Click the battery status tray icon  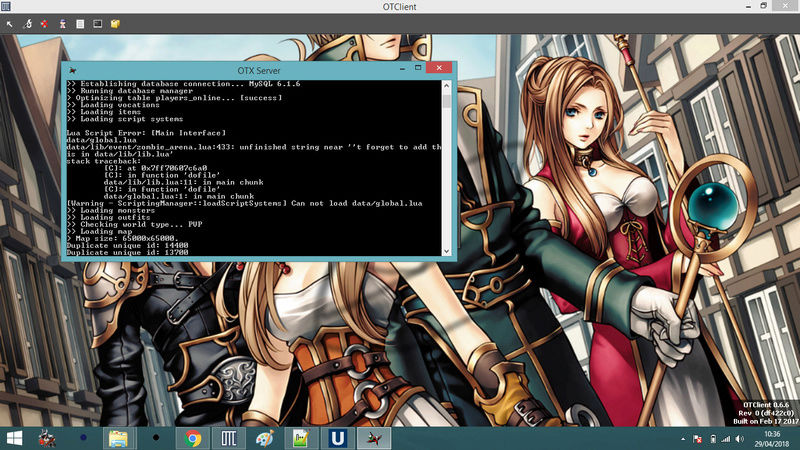pyautogui.click(x=713, y=439)
